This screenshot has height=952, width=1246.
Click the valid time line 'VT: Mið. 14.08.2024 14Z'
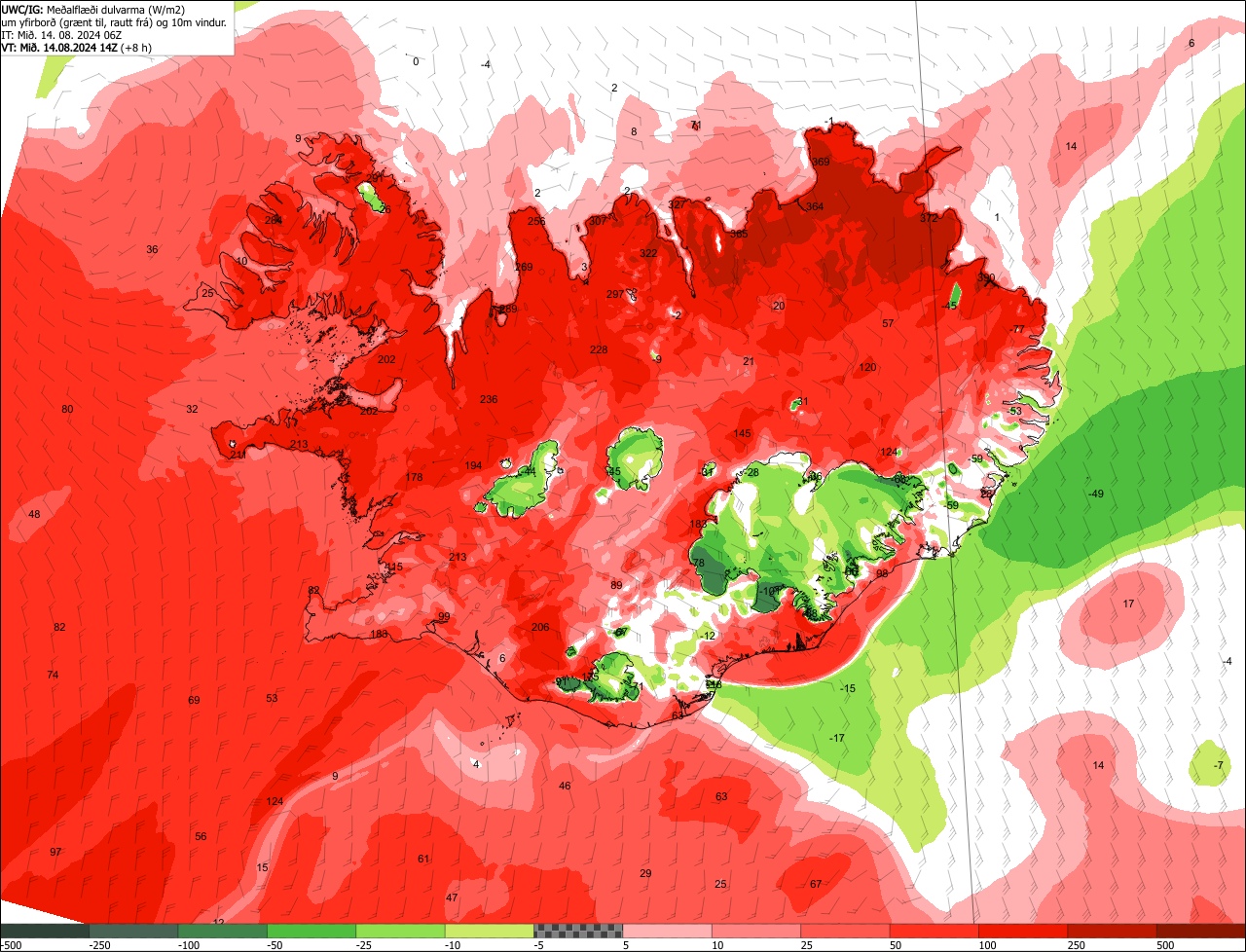click(59, 47)
